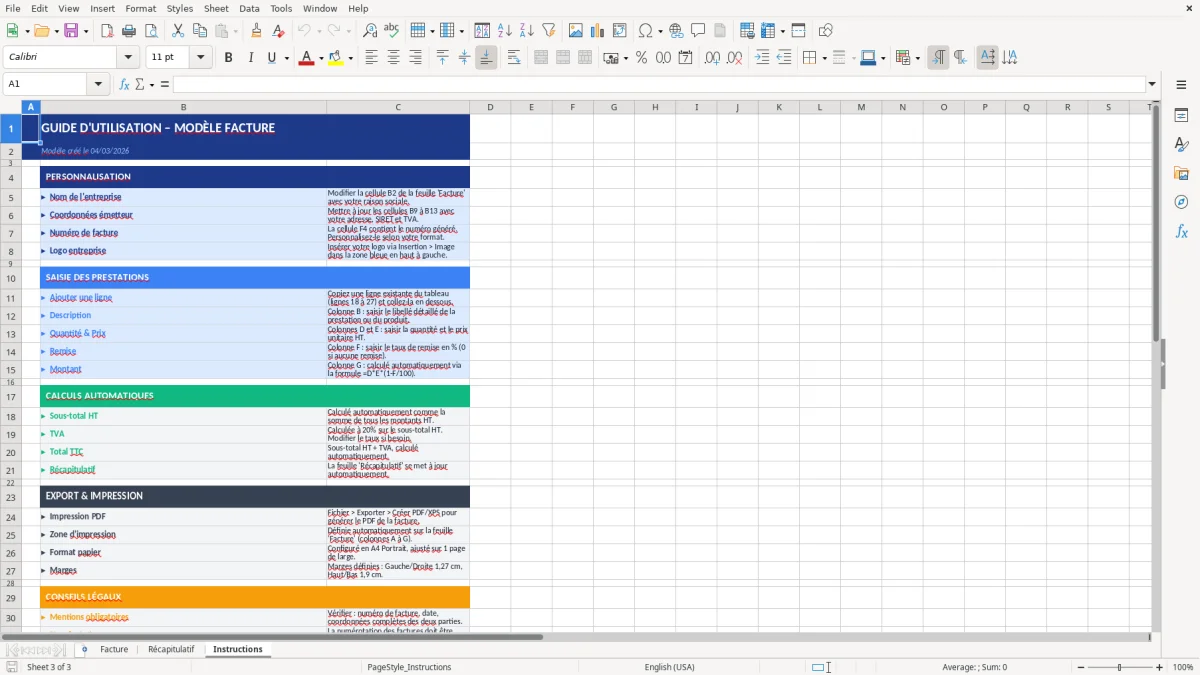The width and height of the screenshot is (1200, 675).
Task: Toggle Align Right
Action: pos(415,58)
